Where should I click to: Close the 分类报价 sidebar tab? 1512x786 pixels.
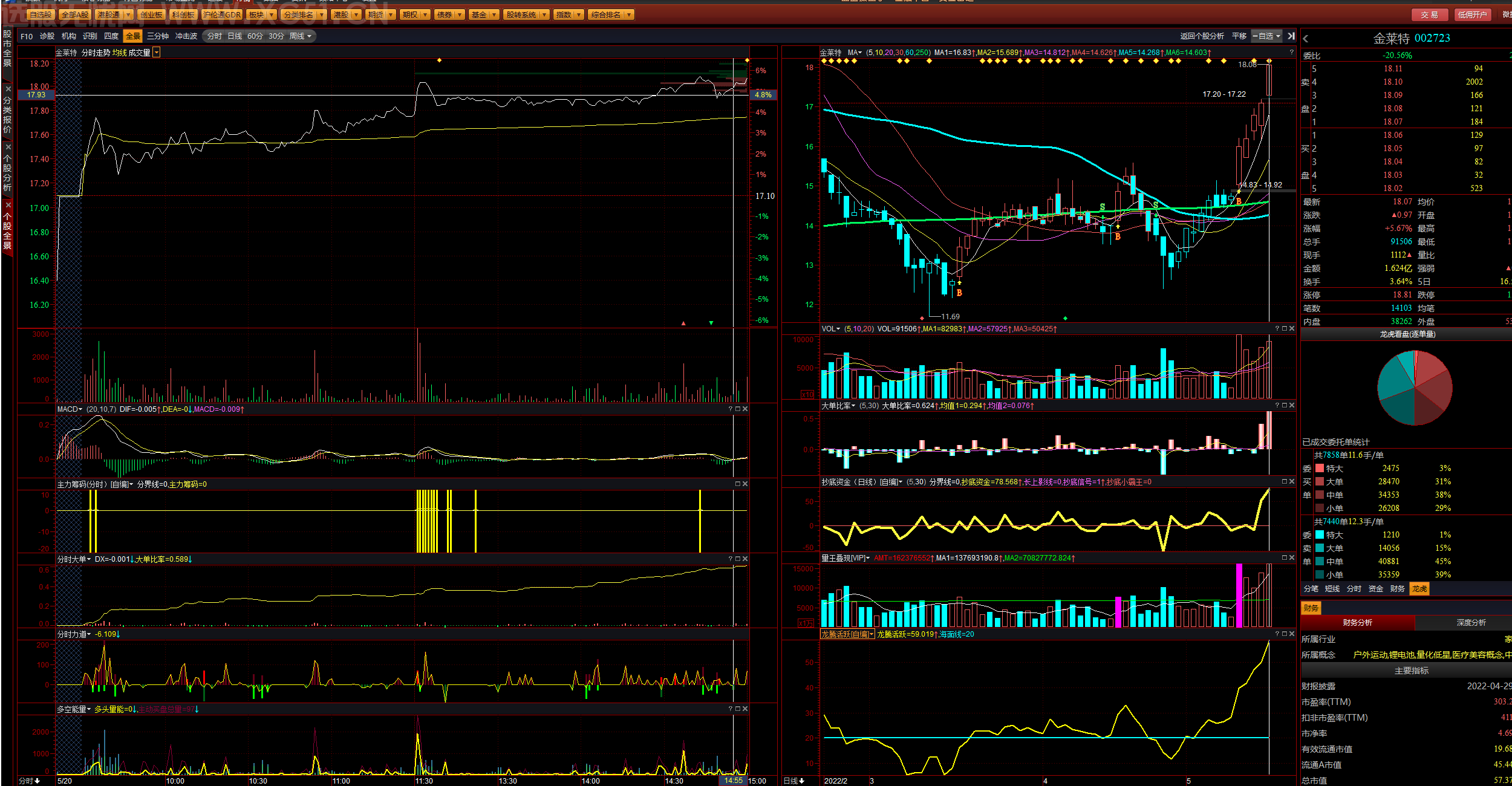8,89
